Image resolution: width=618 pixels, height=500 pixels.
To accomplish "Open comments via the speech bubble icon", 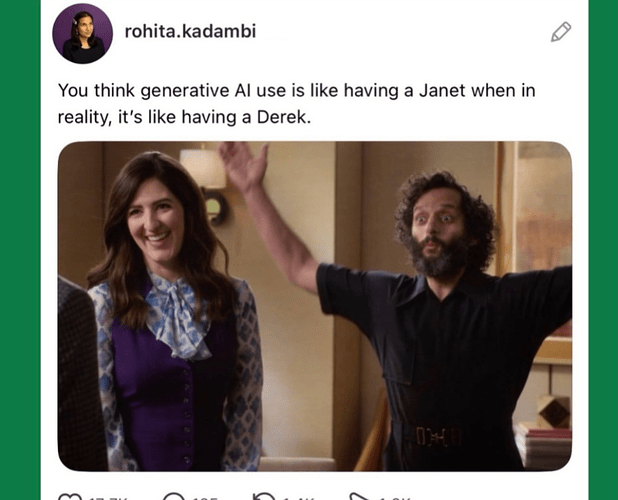I will tap(173, 496).
